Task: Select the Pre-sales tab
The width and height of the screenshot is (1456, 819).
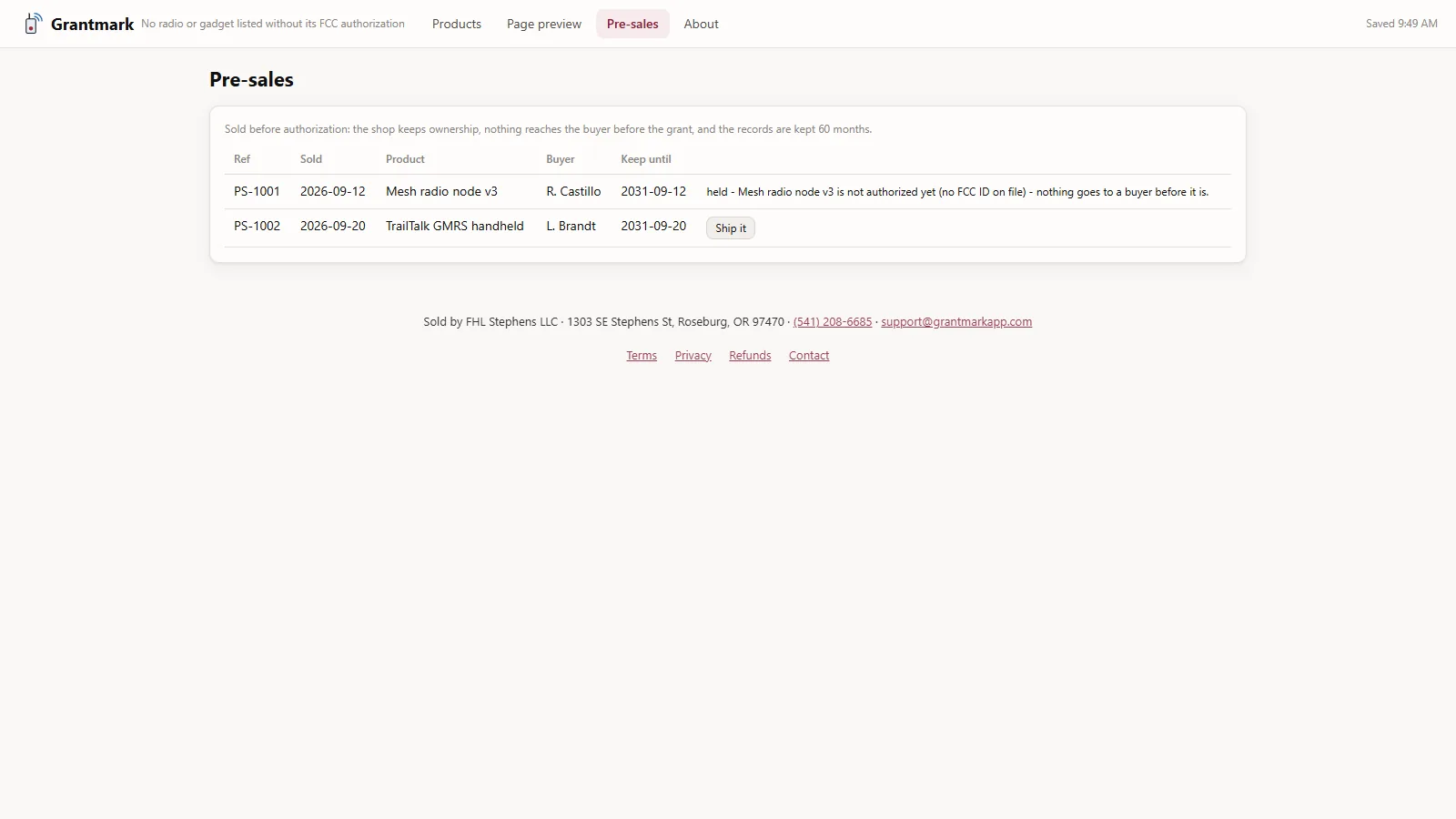Action: coord(632,25)
